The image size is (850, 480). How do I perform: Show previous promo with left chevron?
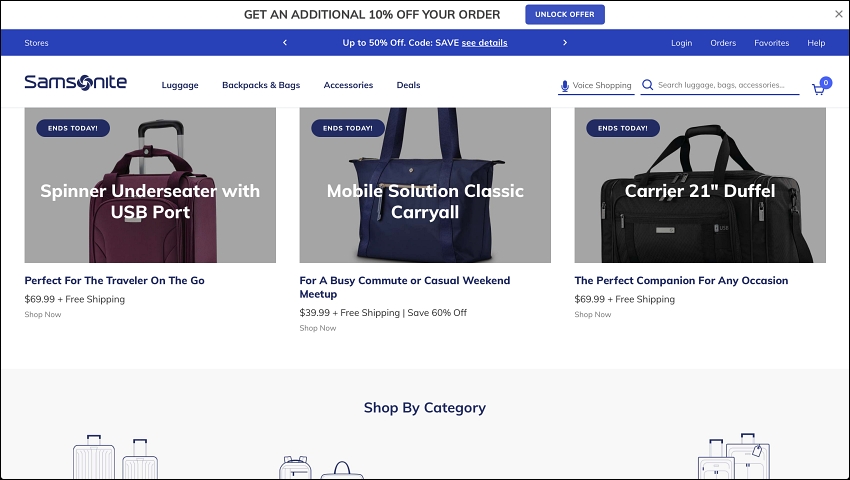pyautogui.click(x=285, y=42)
